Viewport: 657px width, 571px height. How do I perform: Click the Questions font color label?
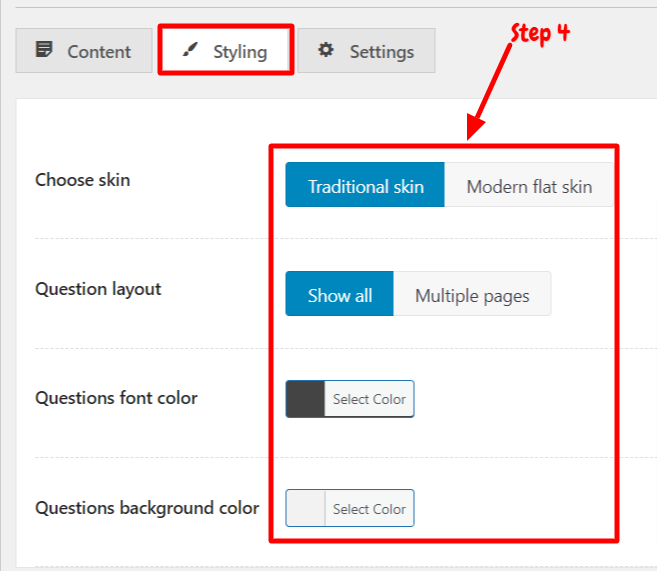pyautogui.click(x=116, y=398)
